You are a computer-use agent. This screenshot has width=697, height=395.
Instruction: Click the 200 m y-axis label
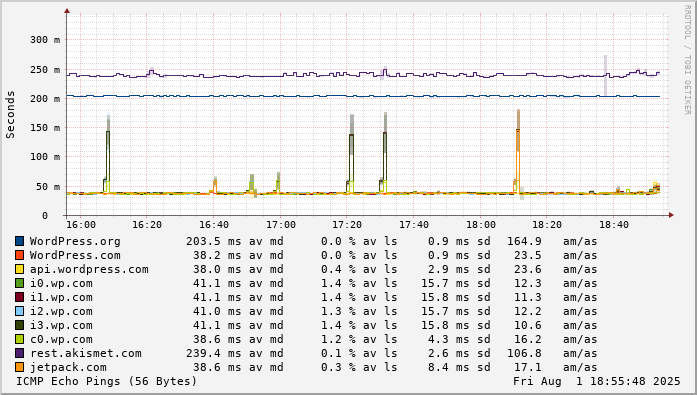point(45,99)
